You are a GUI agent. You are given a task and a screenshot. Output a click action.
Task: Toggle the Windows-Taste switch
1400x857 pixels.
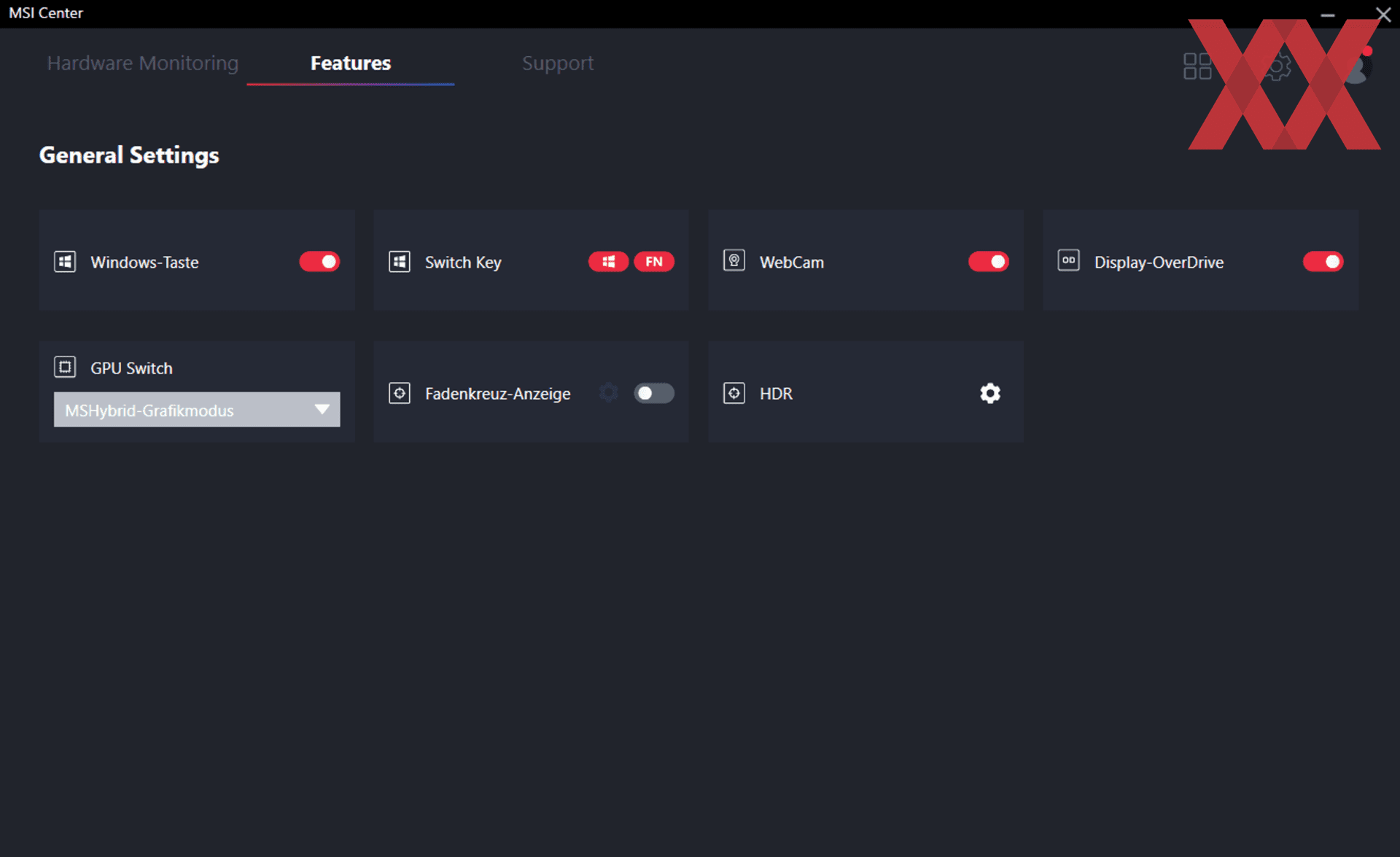click(x=319, y=262)
